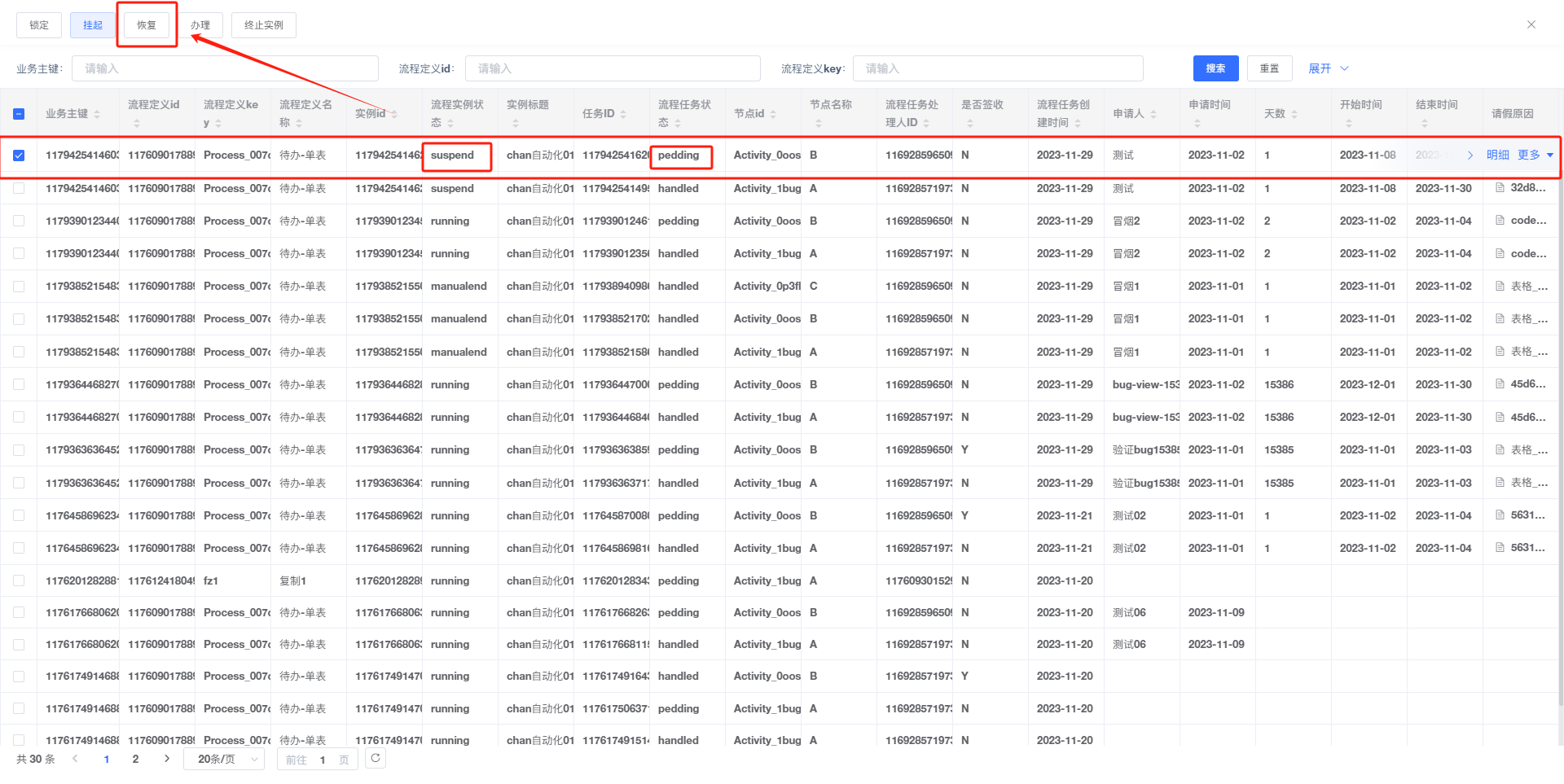
Task: Click sort arrows on 天数 column
Action: click(1294, 114)
